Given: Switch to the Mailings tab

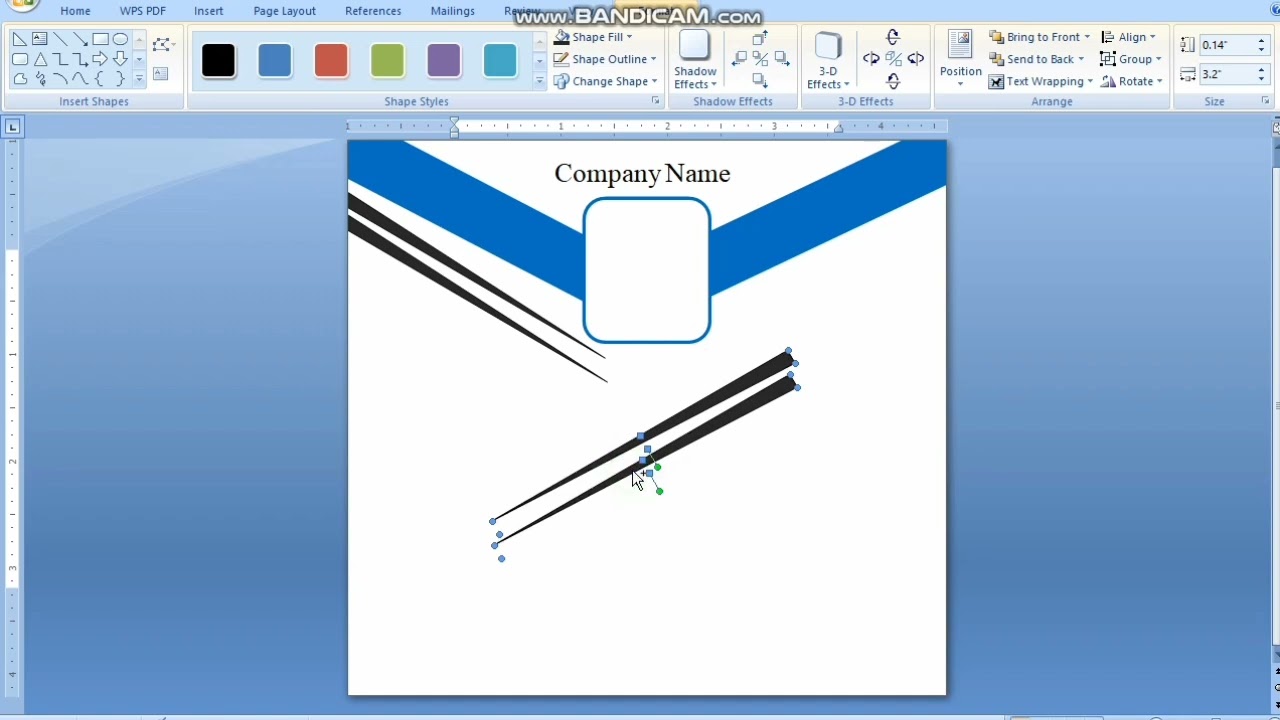Looking at the screenshot, I should [x=453, y=11].
